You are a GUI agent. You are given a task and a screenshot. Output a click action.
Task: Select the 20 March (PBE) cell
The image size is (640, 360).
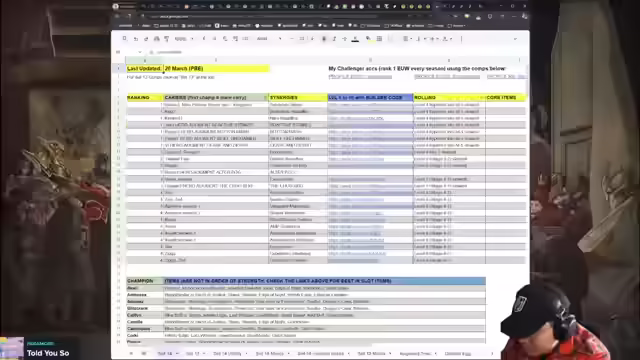216,69
